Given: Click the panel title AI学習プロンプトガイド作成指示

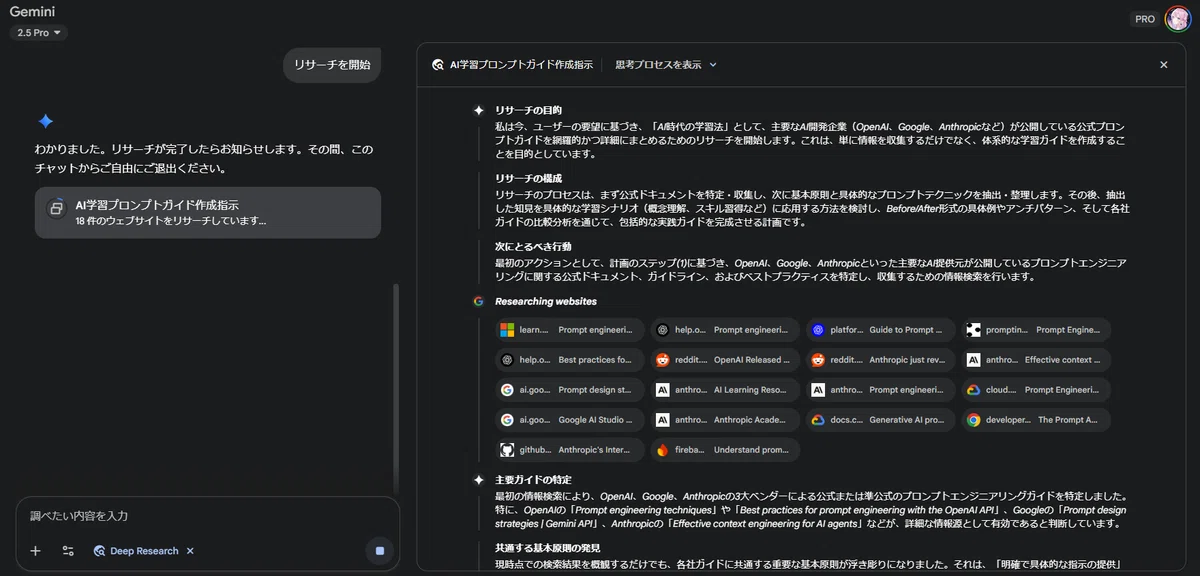Looking at the screenshot, I should (521, 64).
